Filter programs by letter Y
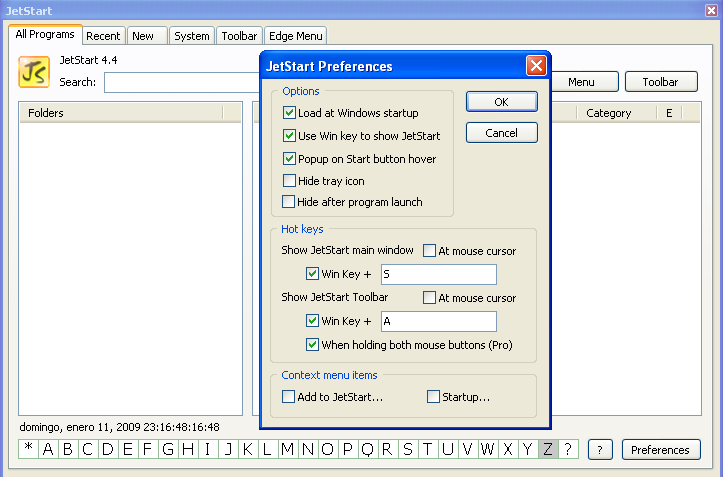This screenshot has width=723, height=477. coord(527,449)
